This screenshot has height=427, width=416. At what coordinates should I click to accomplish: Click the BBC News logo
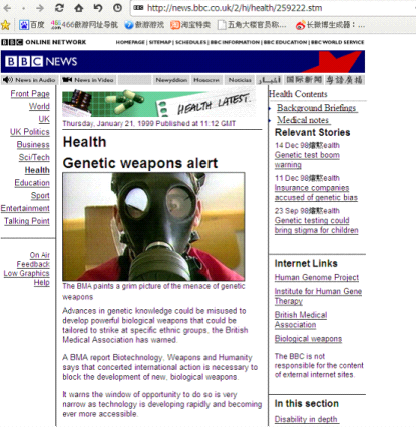coord(41,61)
